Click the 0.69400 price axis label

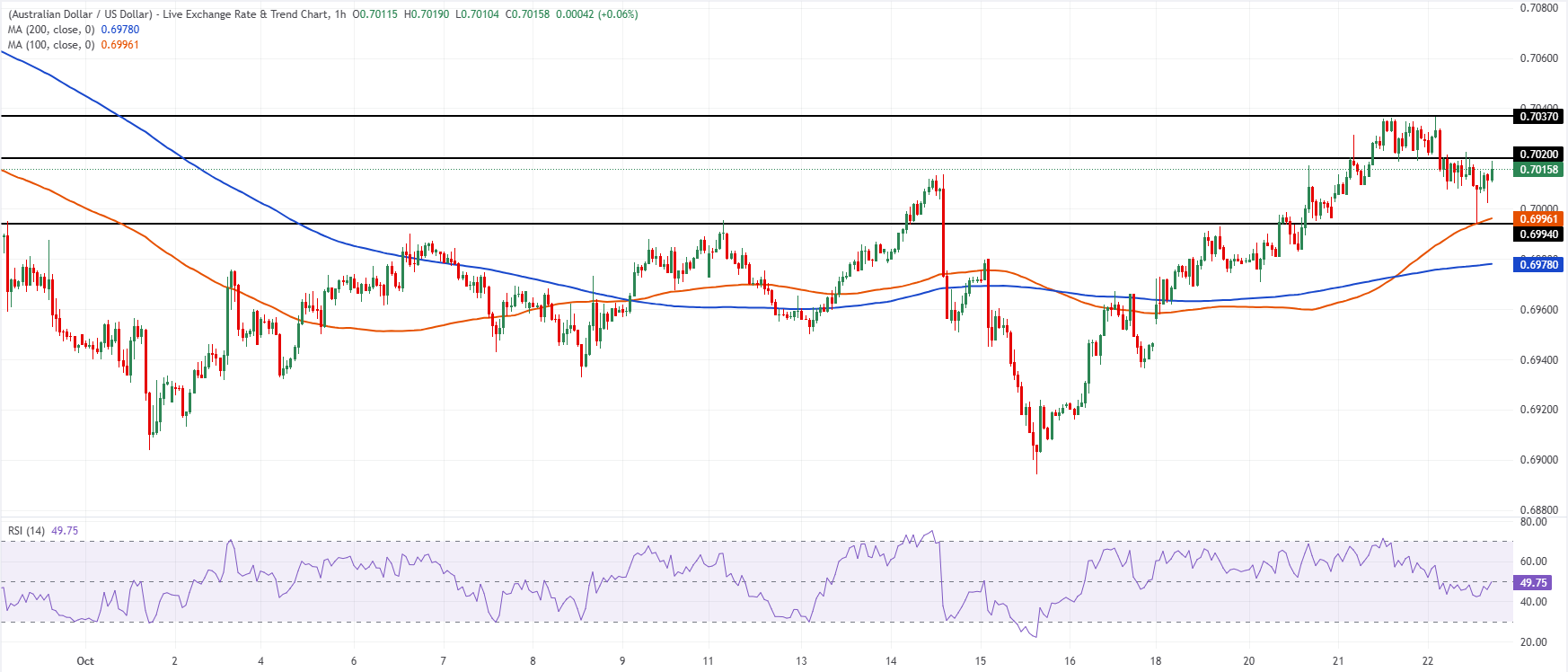coord(1539,360)
